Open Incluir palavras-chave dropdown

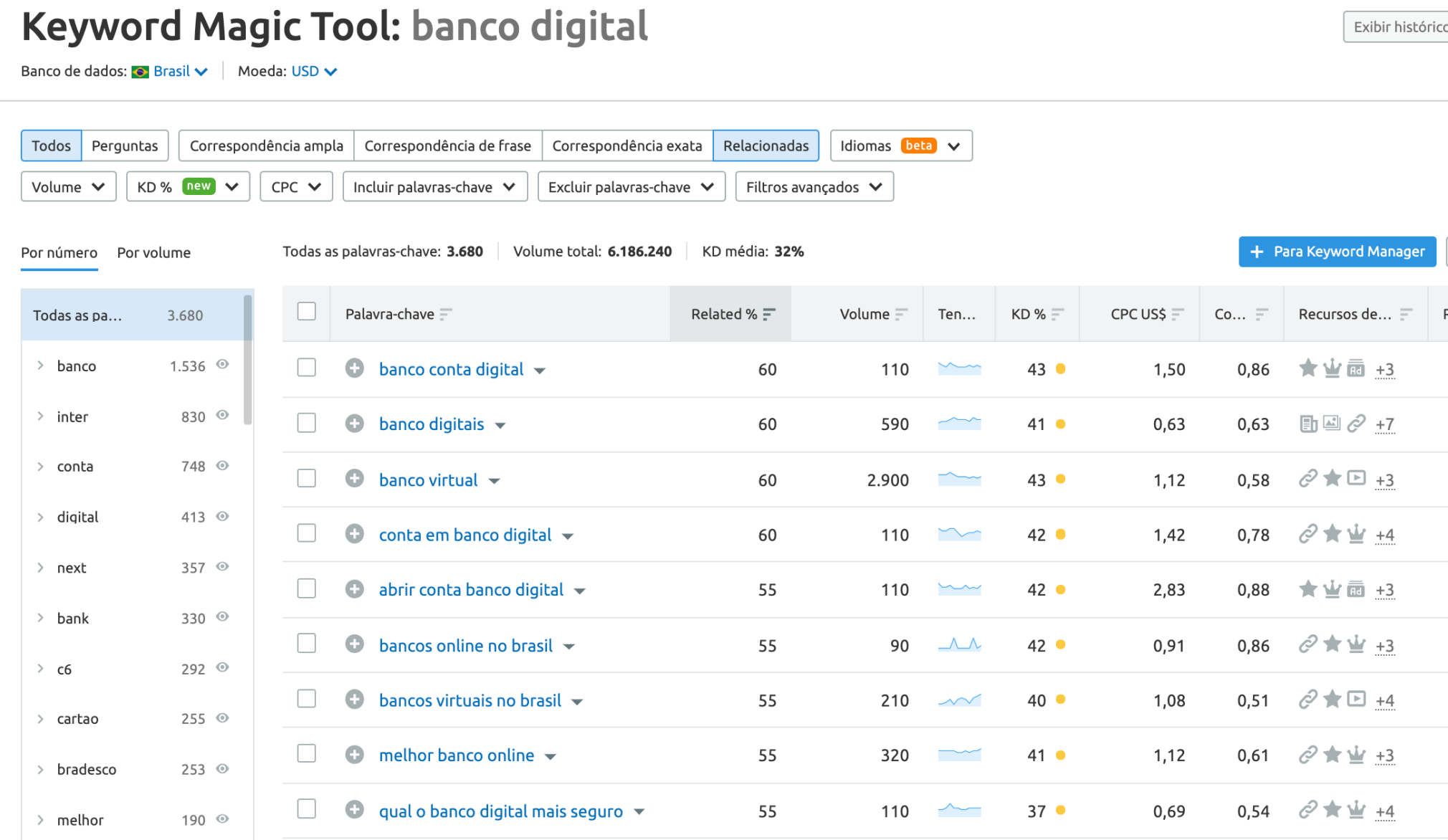pos(435,186)
